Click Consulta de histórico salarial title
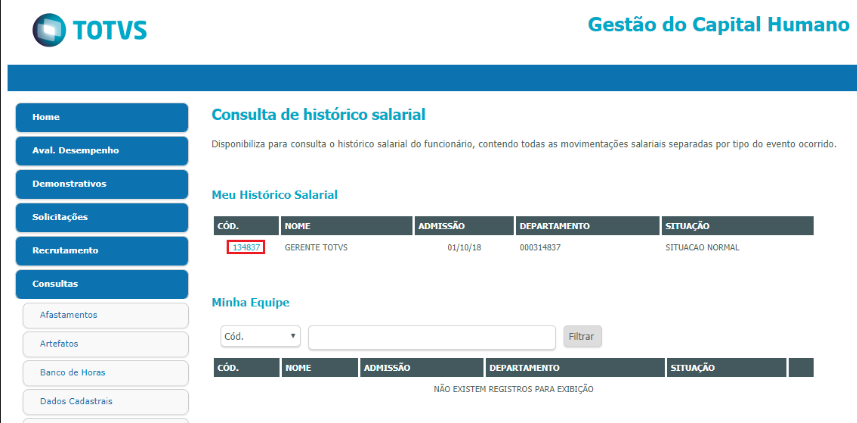This screenshot has height=423, width=857. point(318,115)
